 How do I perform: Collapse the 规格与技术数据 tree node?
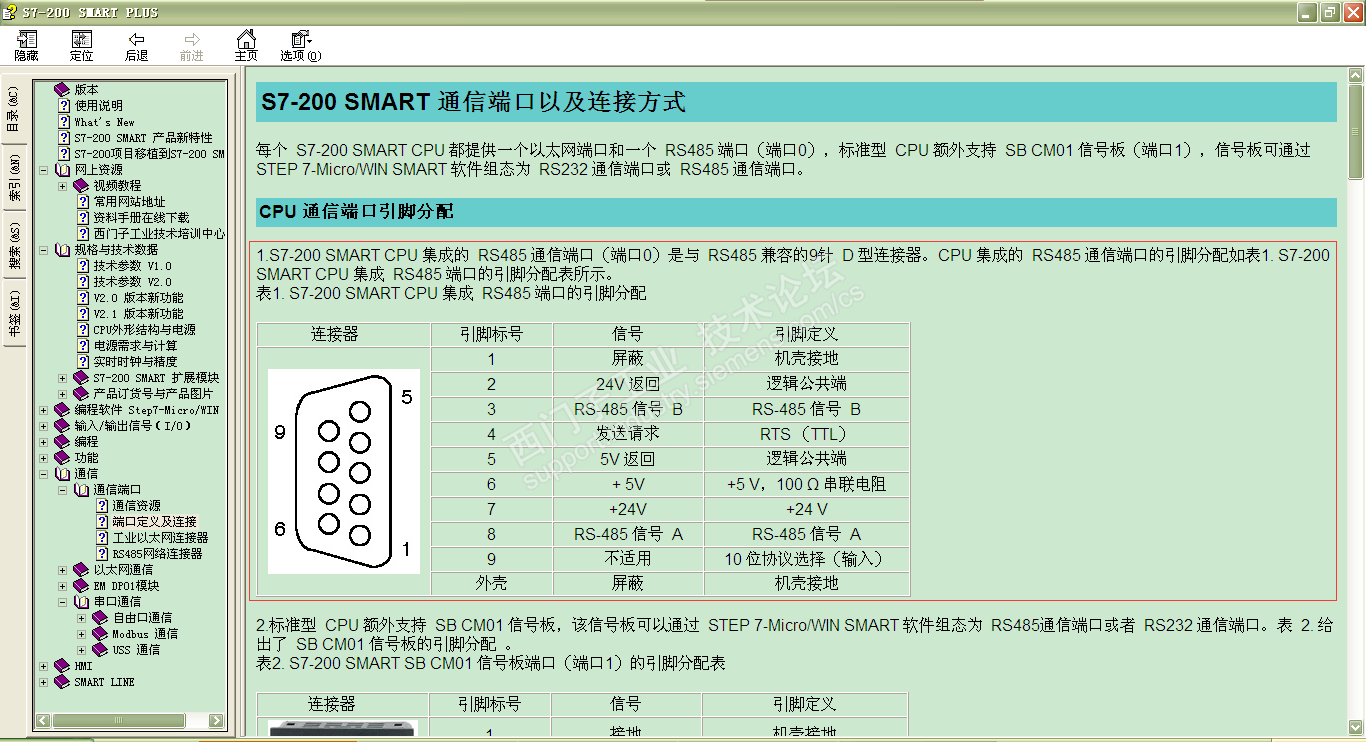43,250
